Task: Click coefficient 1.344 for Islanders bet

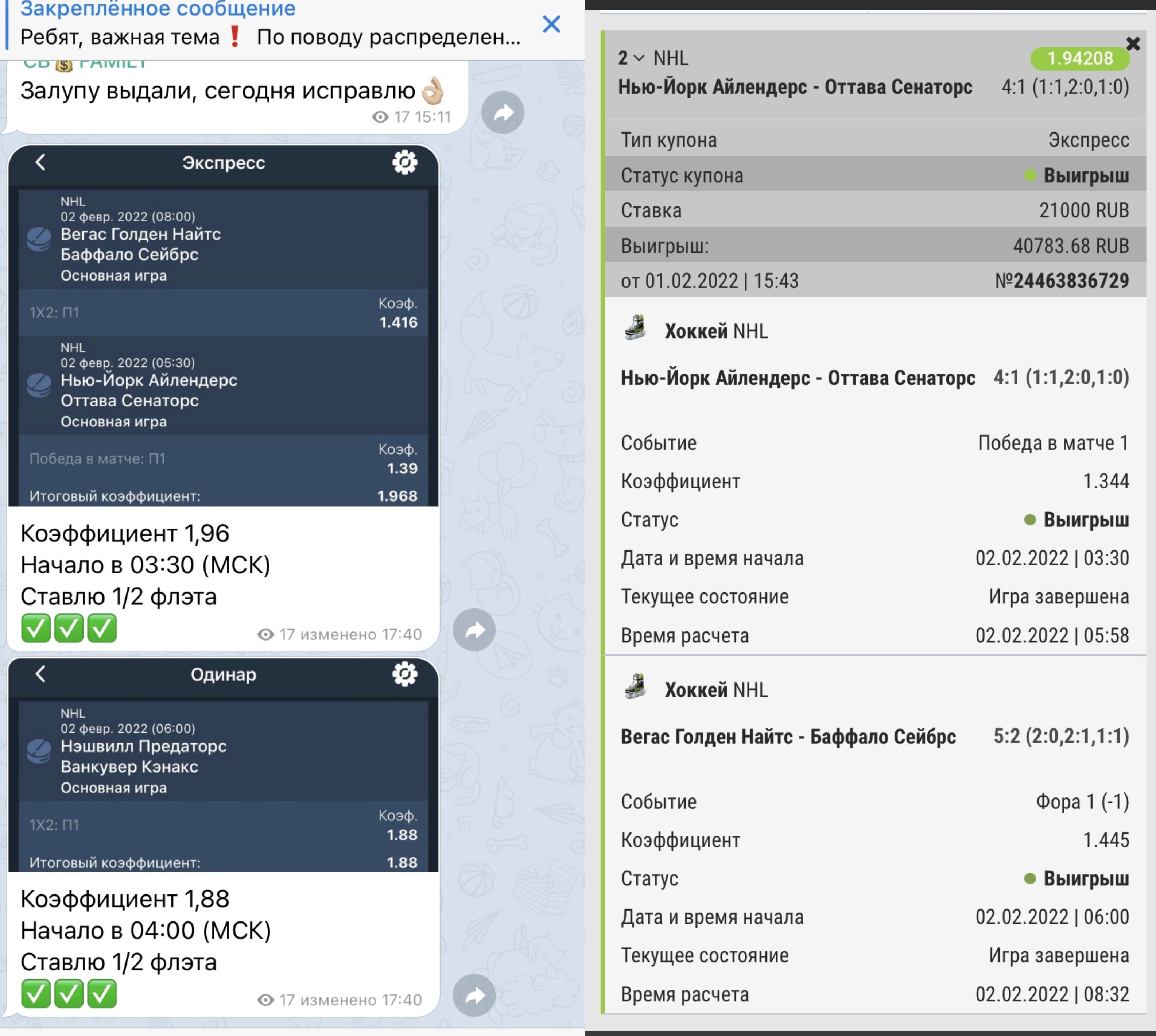Action: click(1106, 482)
